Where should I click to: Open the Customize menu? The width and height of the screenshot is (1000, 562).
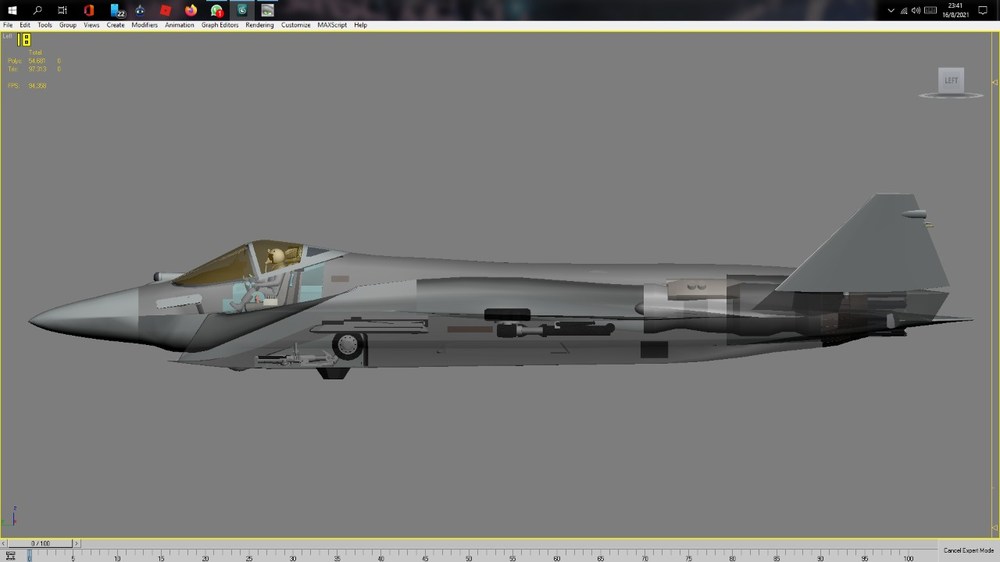point(295,25)
